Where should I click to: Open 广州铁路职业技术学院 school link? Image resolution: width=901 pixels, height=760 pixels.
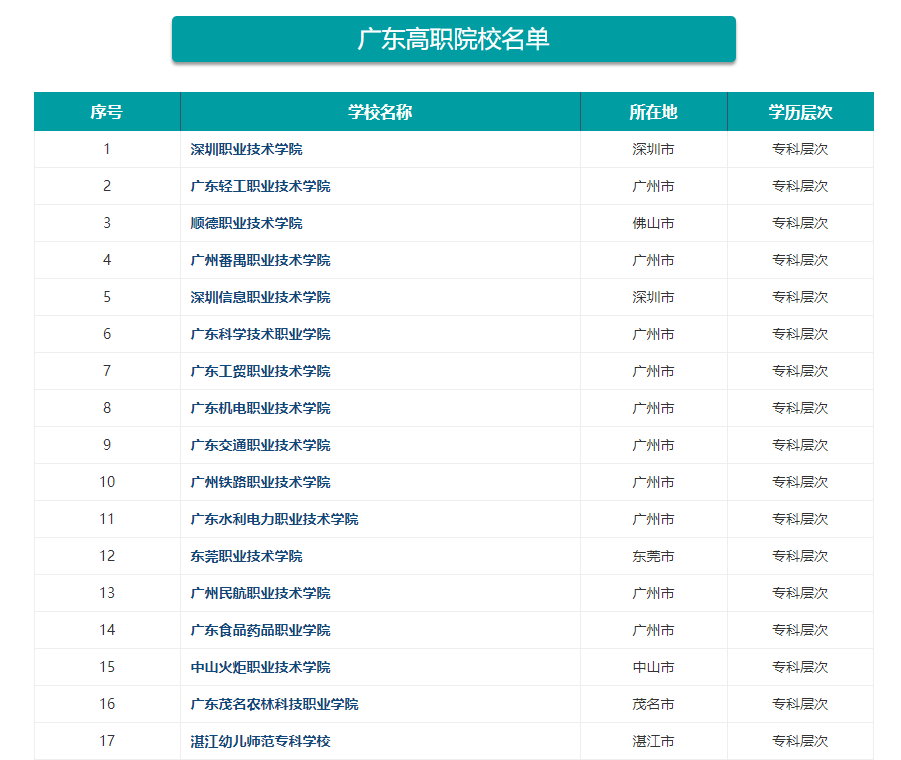tap(260, 482)
